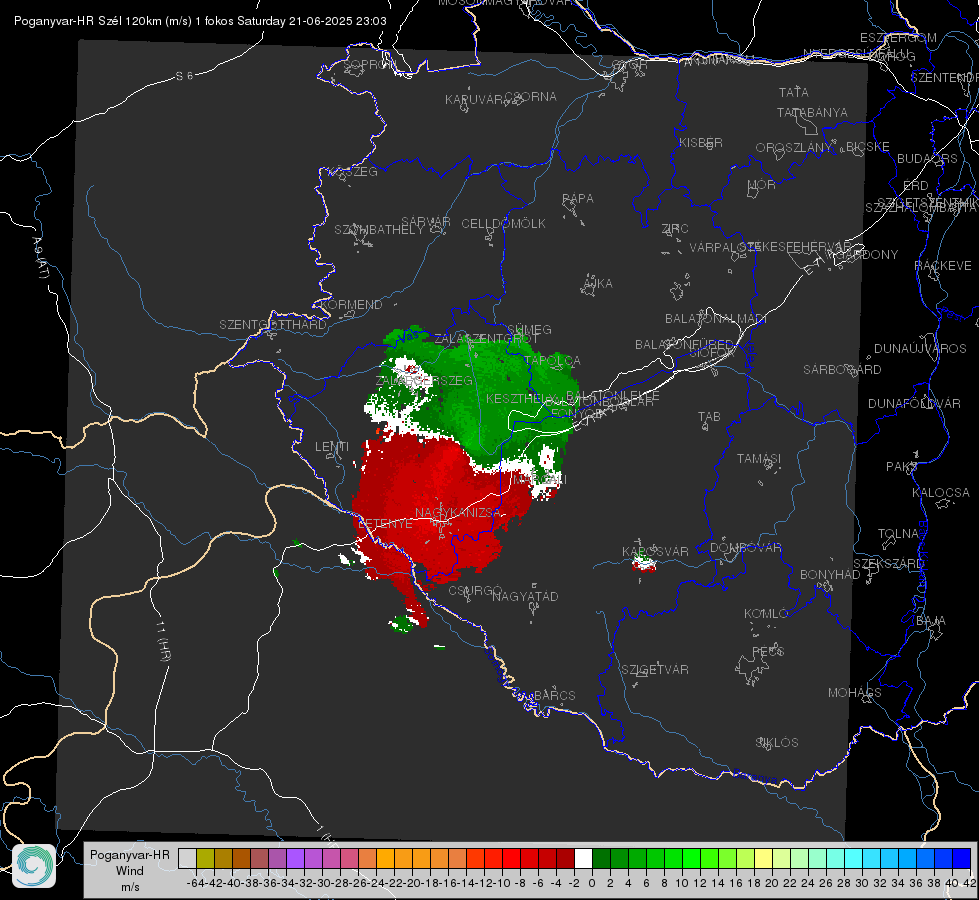
Task: Click the RÁCKEVE label
Action: tap(943, 266)
